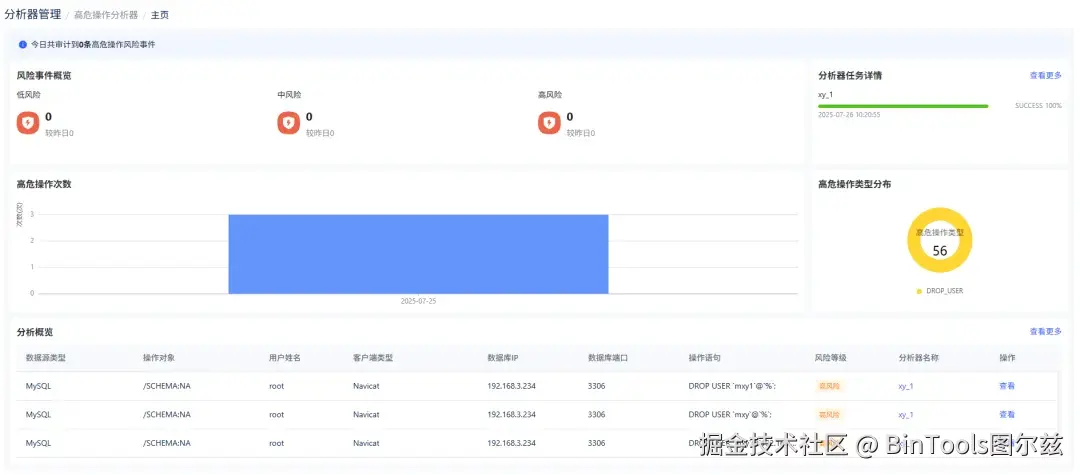1080x475 pixels.
Task: Click the 用户姓名 column header
Action: click(x=285, y=358)
